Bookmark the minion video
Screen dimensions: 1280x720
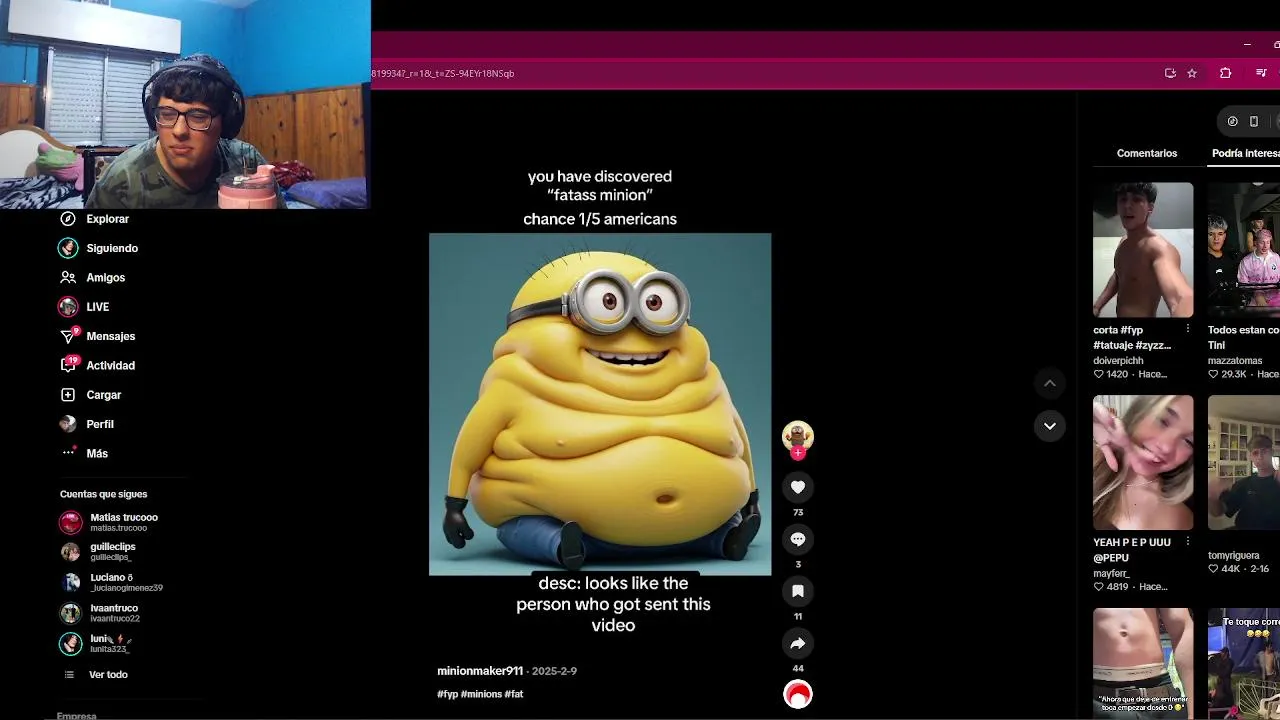[798, 591]
